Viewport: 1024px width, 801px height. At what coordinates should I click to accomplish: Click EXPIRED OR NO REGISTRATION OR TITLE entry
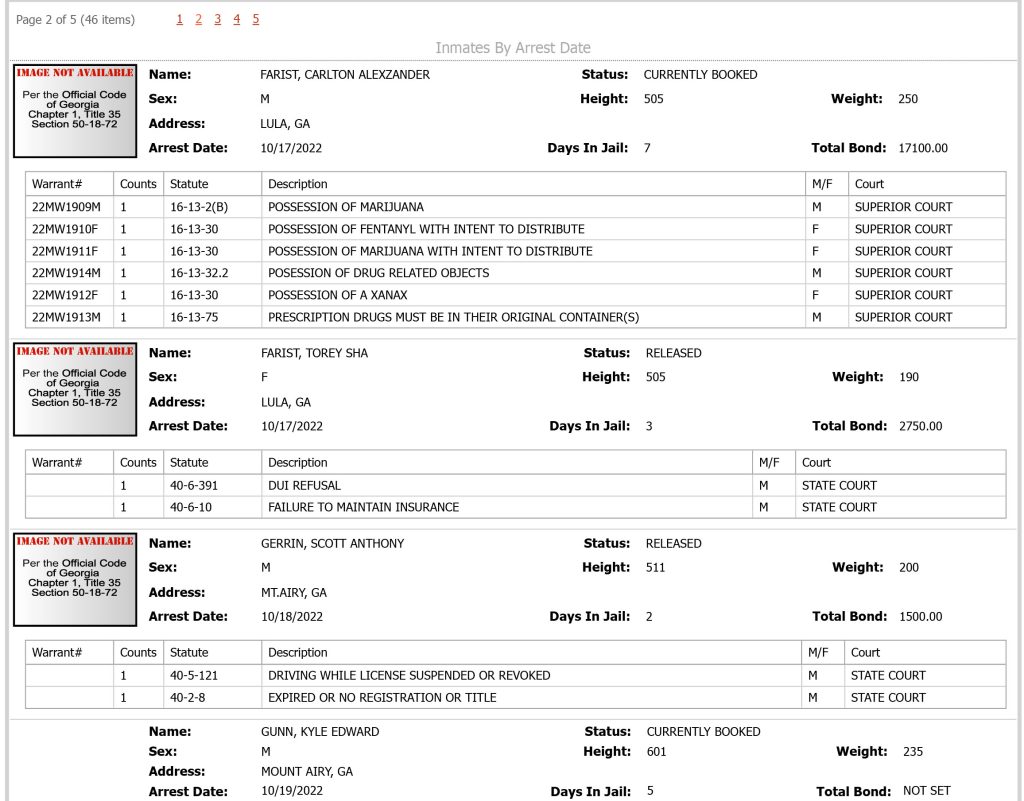click(382, 698)
